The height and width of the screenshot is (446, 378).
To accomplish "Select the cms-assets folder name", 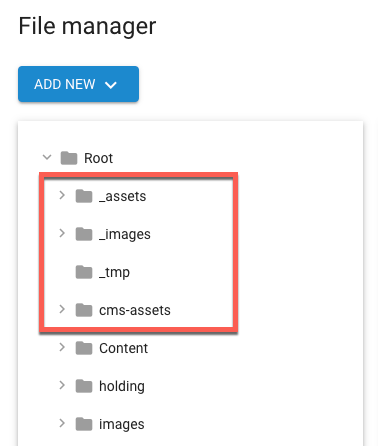I will point(135,310).
